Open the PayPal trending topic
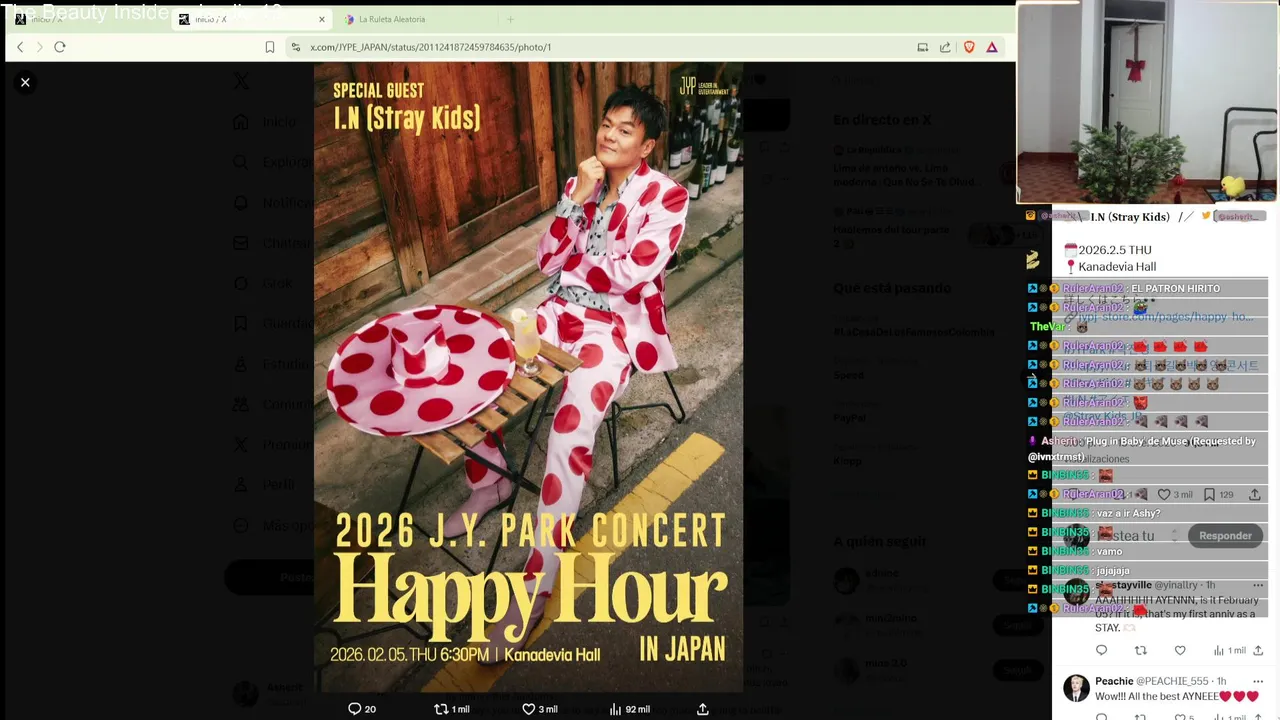This screenshot has width=1280, height=720. [x=850, y=418]
